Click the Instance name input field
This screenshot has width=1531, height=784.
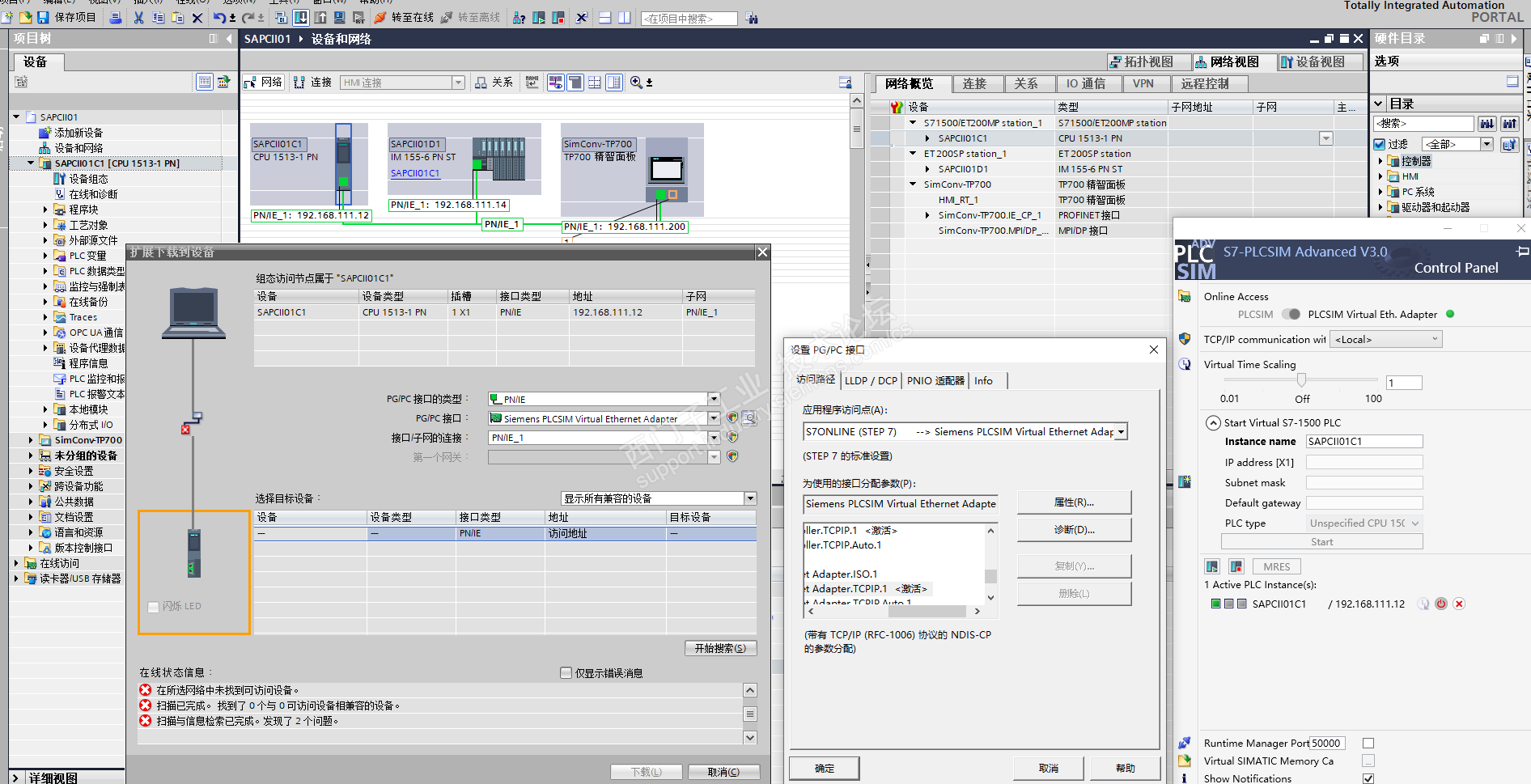1363,442
